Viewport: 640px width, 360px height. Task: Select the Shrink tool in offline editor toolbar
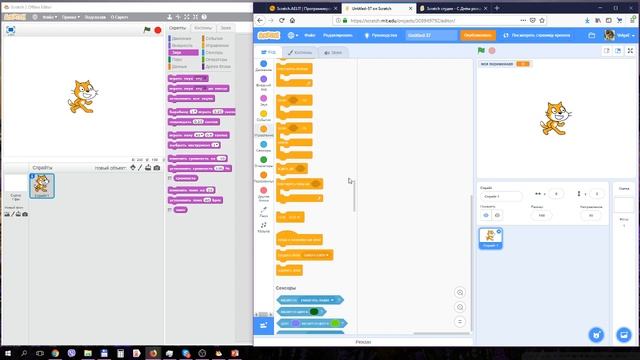point(195,17)
